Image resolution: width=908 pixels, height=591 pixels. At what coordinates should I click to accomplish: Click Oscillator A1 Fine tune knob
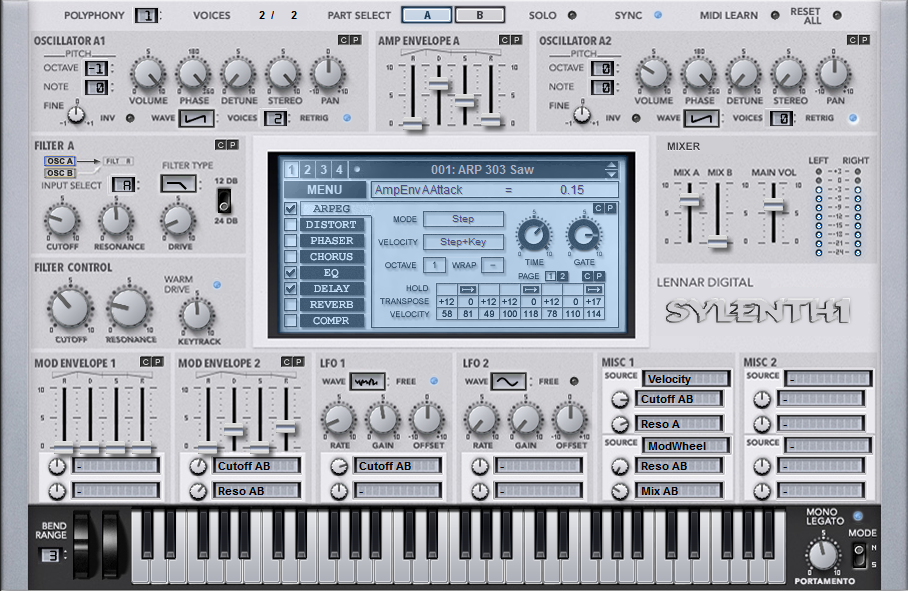coord(76,115)
